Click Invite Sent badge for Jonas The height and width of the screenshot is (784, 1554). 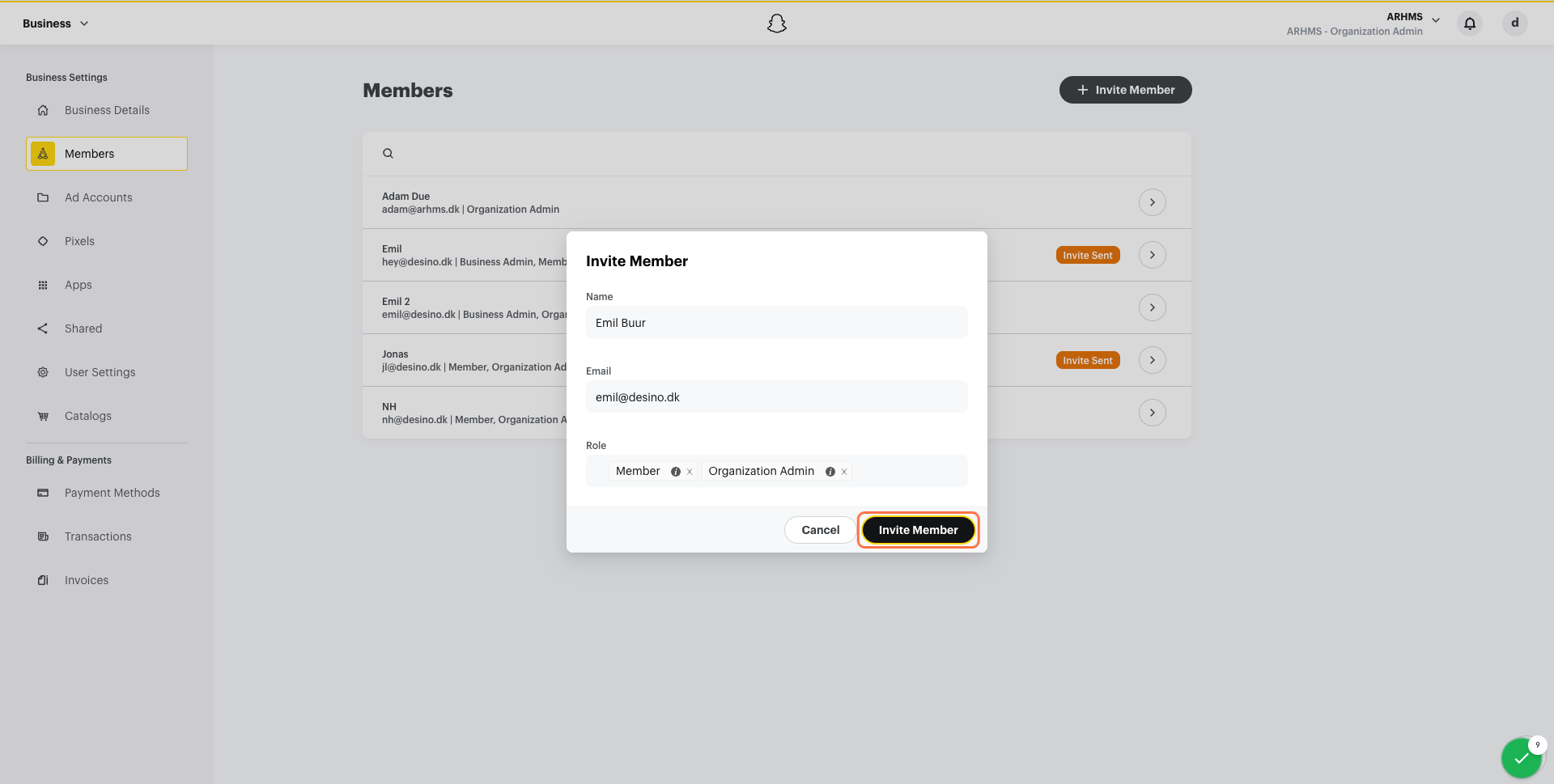(1088, 360)
